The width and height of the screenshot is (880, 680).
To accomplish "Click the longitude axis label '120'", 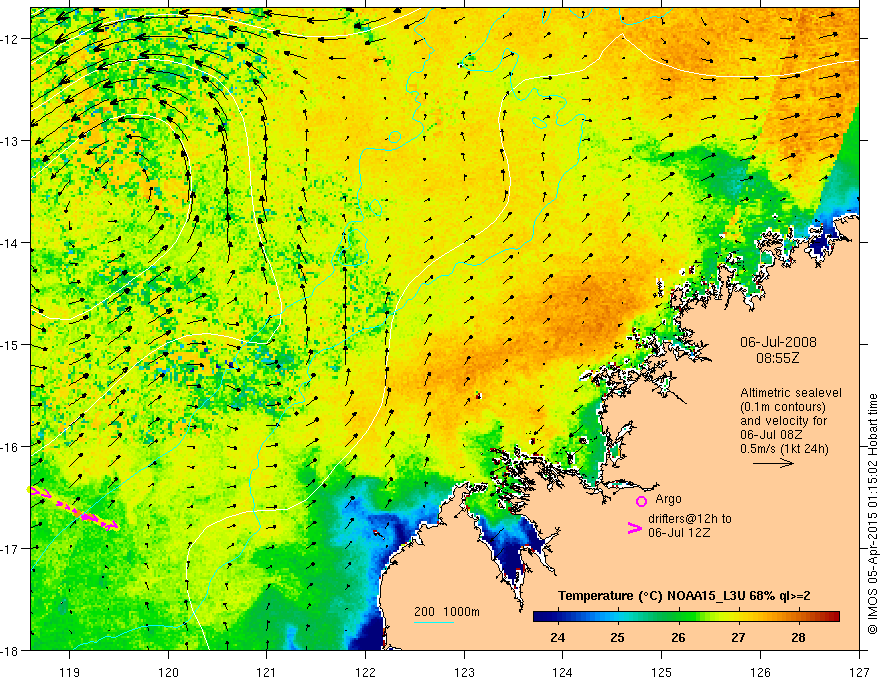I will point(168,672).
